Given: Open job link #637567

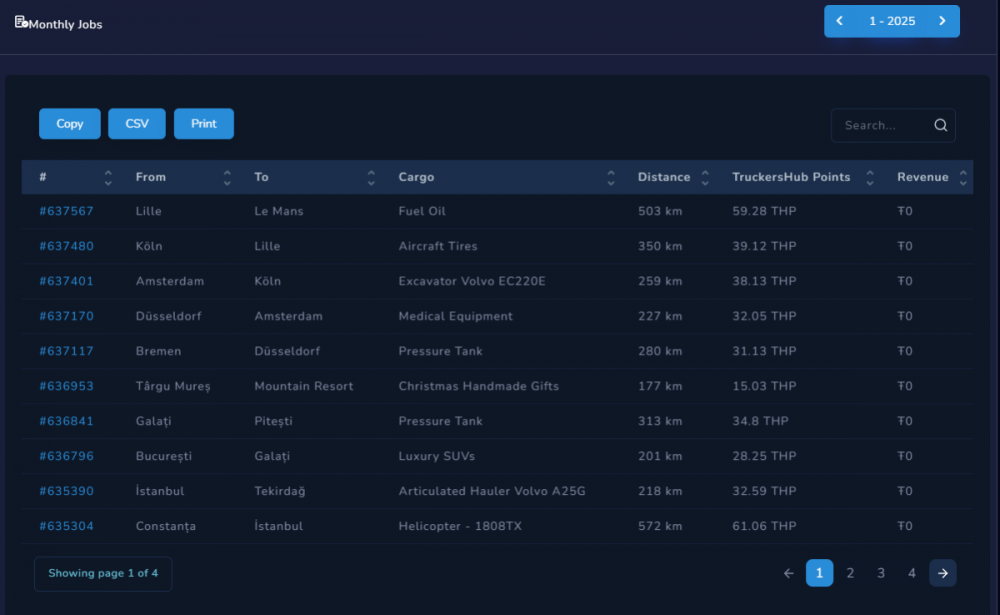Looking at the screenshot, I should pos(66,211).
